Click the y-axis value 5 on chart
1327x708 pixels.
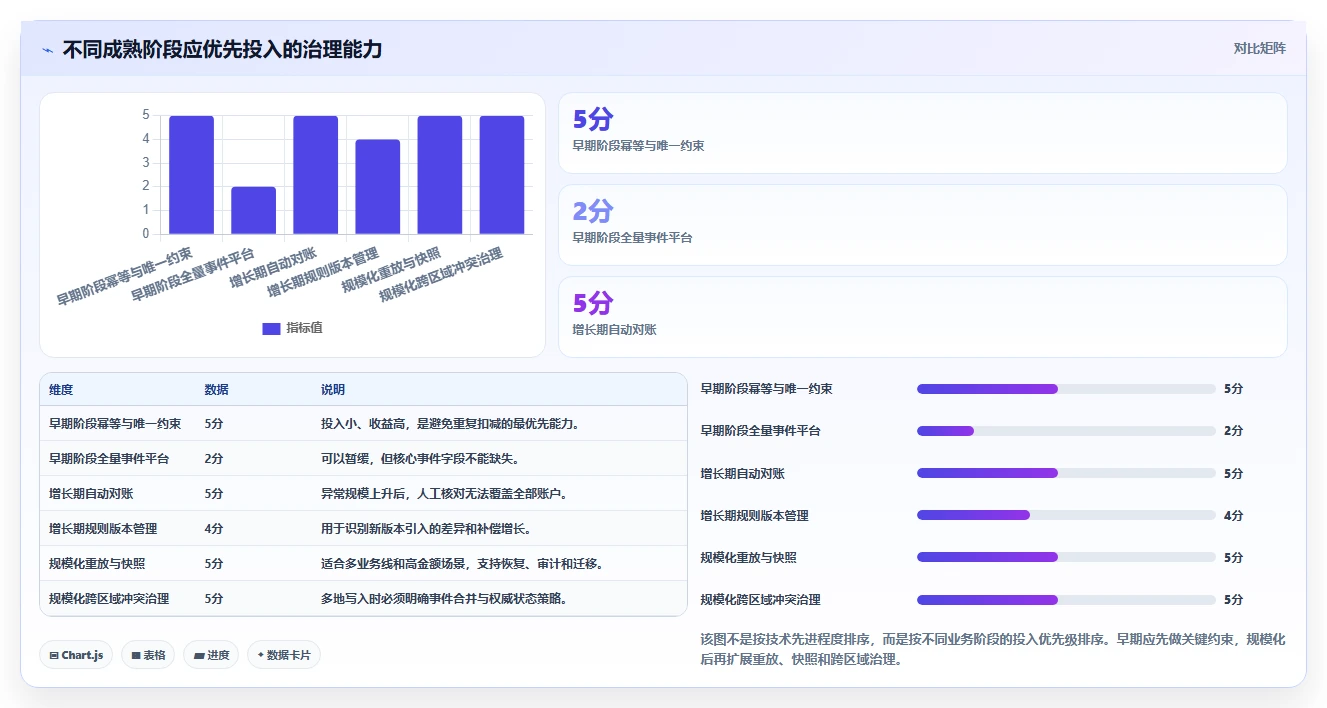[x=146, y=115]
